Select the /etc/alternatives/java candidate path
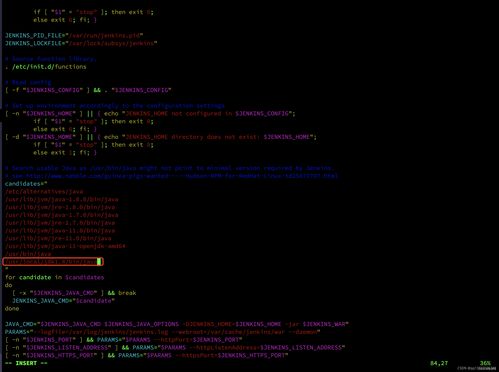This screenshot has width=499, height=372. (44, 192)
